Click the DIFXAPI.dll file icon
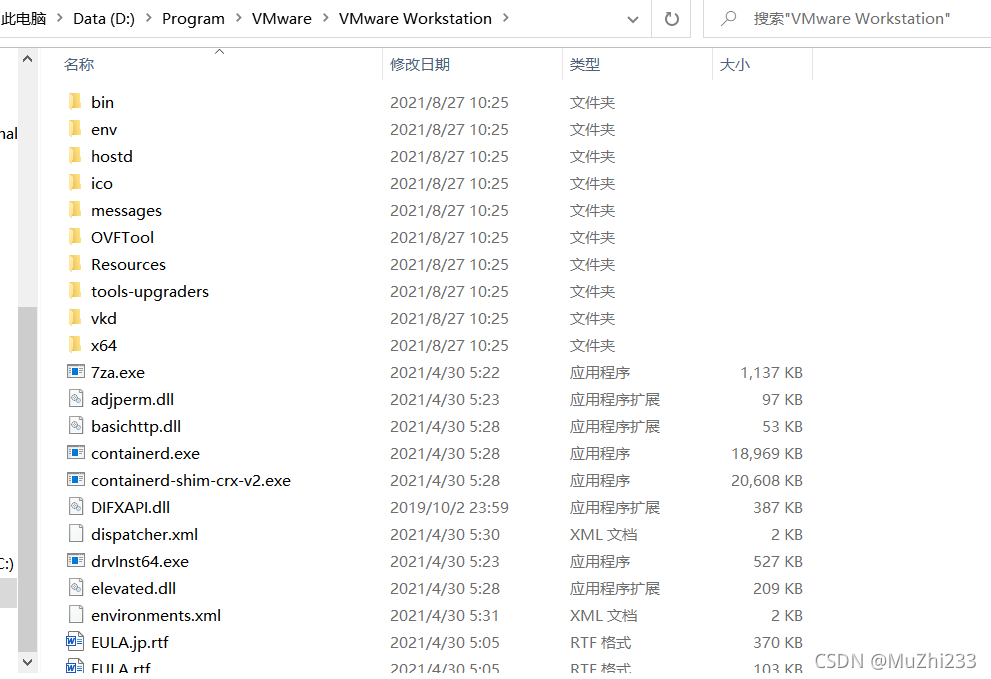The height and width of the screenshot is (679, 991). (x=76, y=507)
